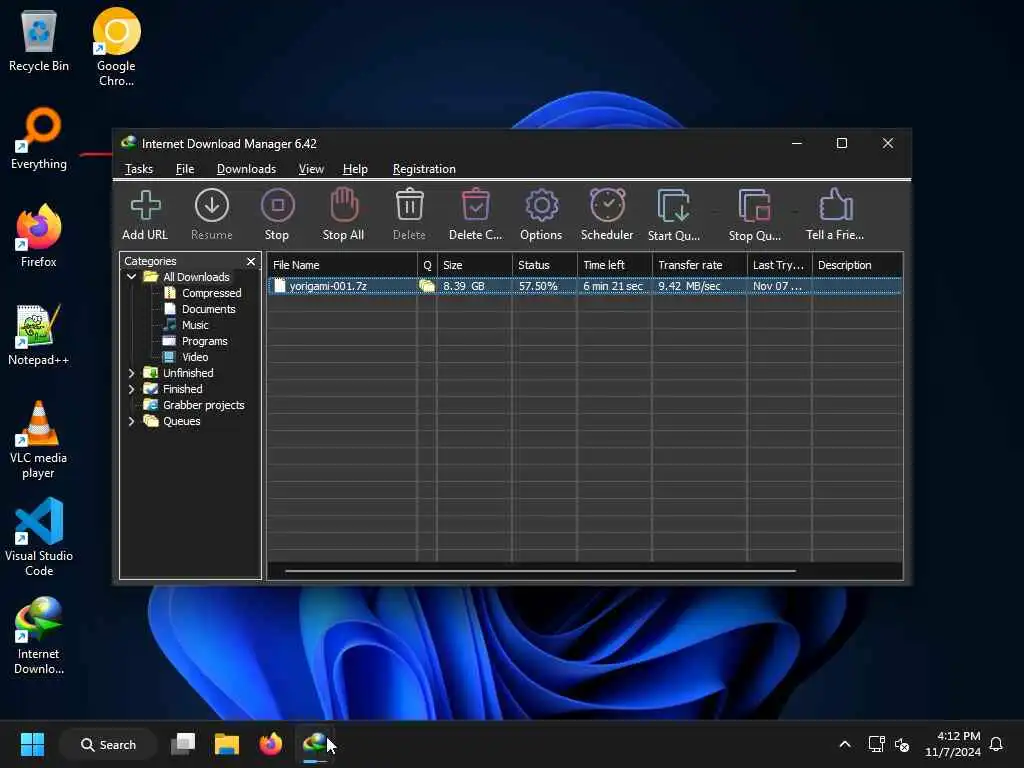Sort by Q column header

(x=427, y=265)
